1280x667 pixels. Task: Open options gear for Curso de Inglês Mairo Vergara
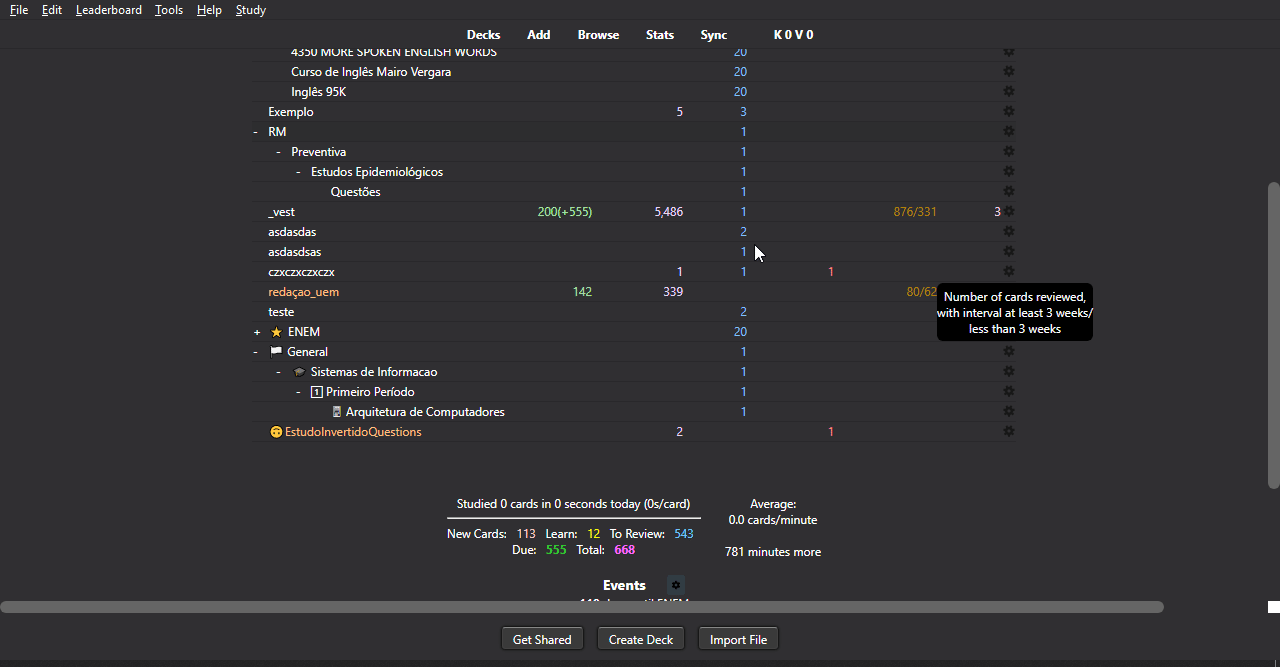(1009, 72)
